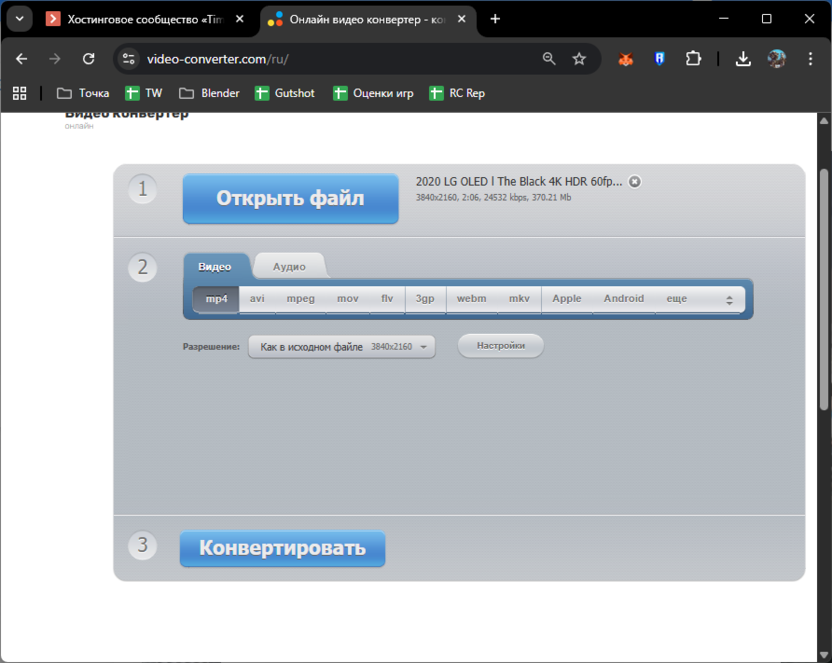Select webm as the output format
This screenshot has width=832, height=663.
tap(471, 298)
